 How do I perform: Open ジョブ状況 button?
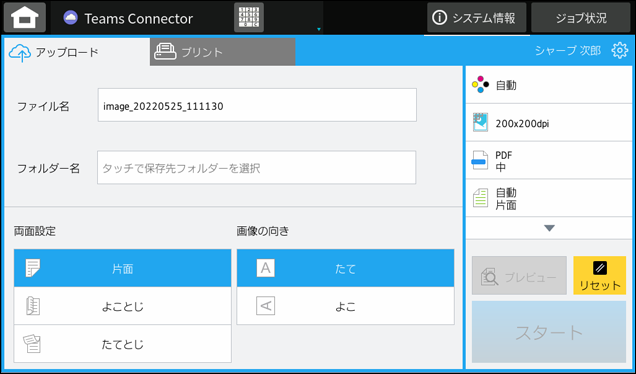point(581,18)
